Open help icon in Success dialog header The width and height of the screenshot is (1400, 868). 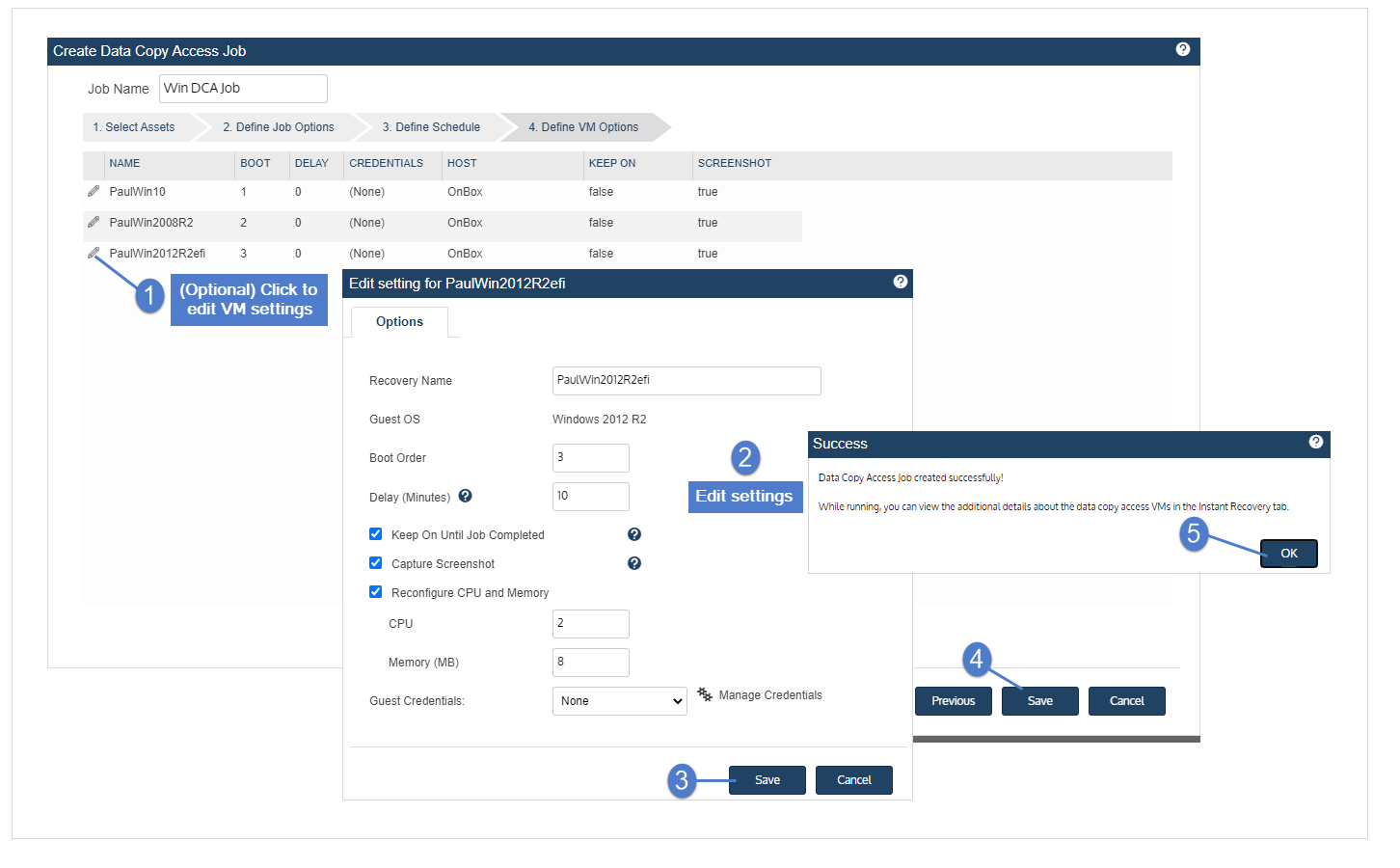(x=1316, y=442)
